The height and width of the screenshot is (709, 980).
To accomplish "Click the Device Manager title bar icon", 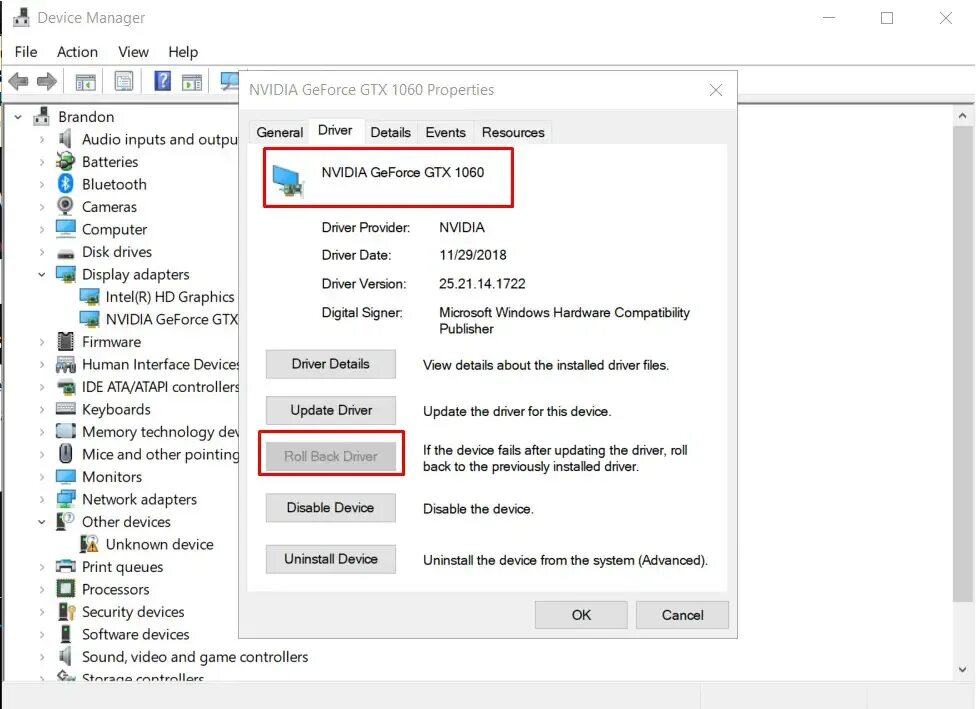I will [x=21, y=17].
